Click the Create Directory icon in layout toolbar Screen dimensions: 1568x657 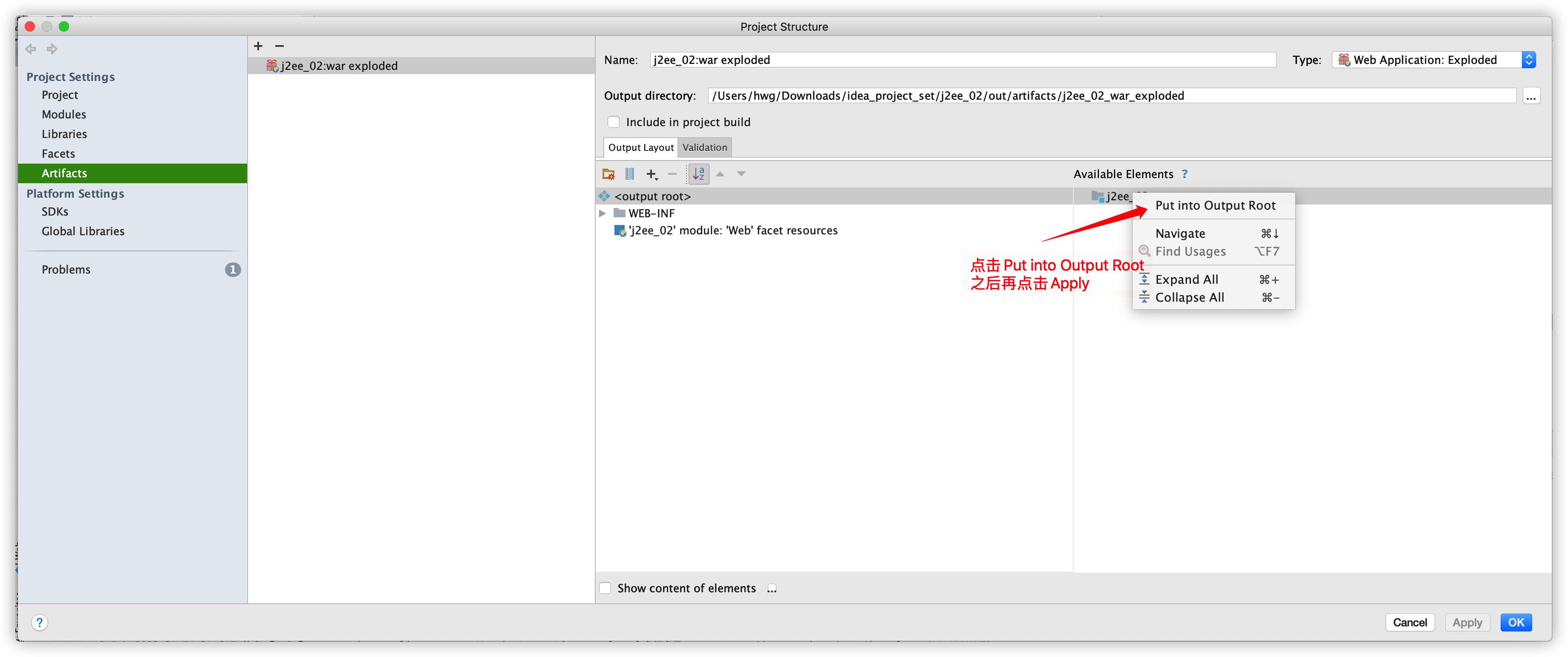[608, 174]
